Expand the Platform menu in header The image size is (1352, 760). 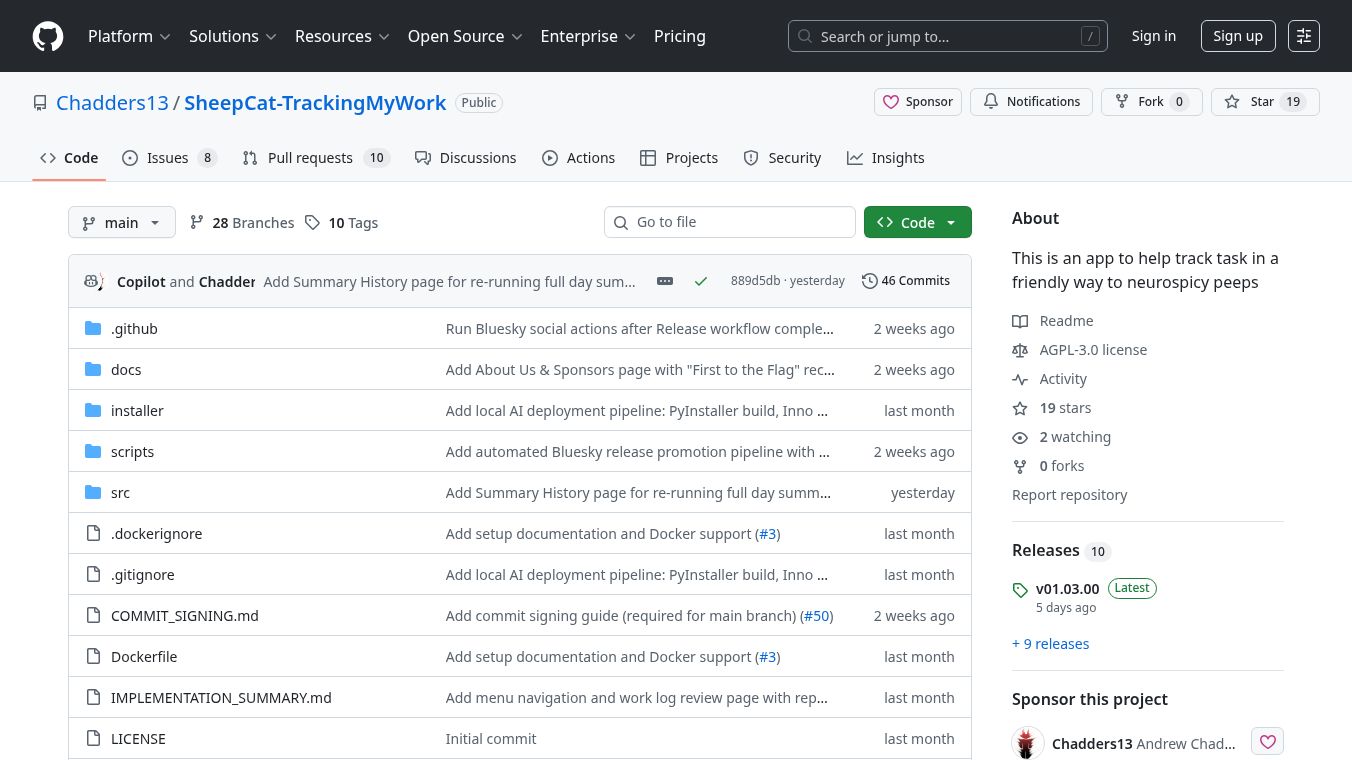(x=129, y=36)
